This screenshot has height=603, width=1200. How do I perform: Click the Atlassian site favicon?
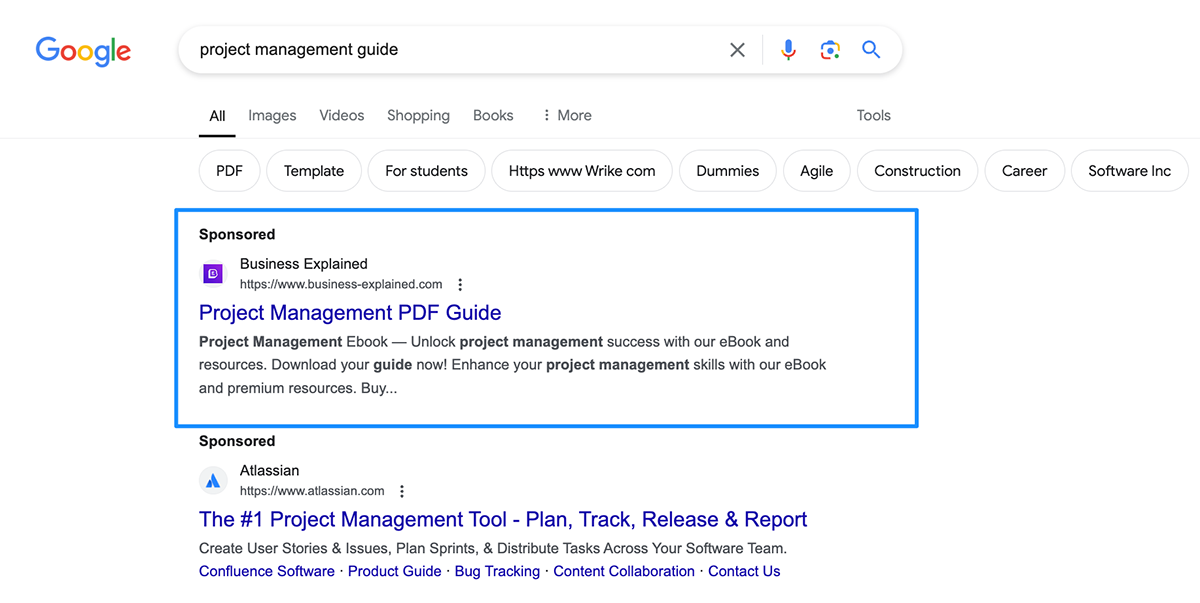(x=213, y=480)
